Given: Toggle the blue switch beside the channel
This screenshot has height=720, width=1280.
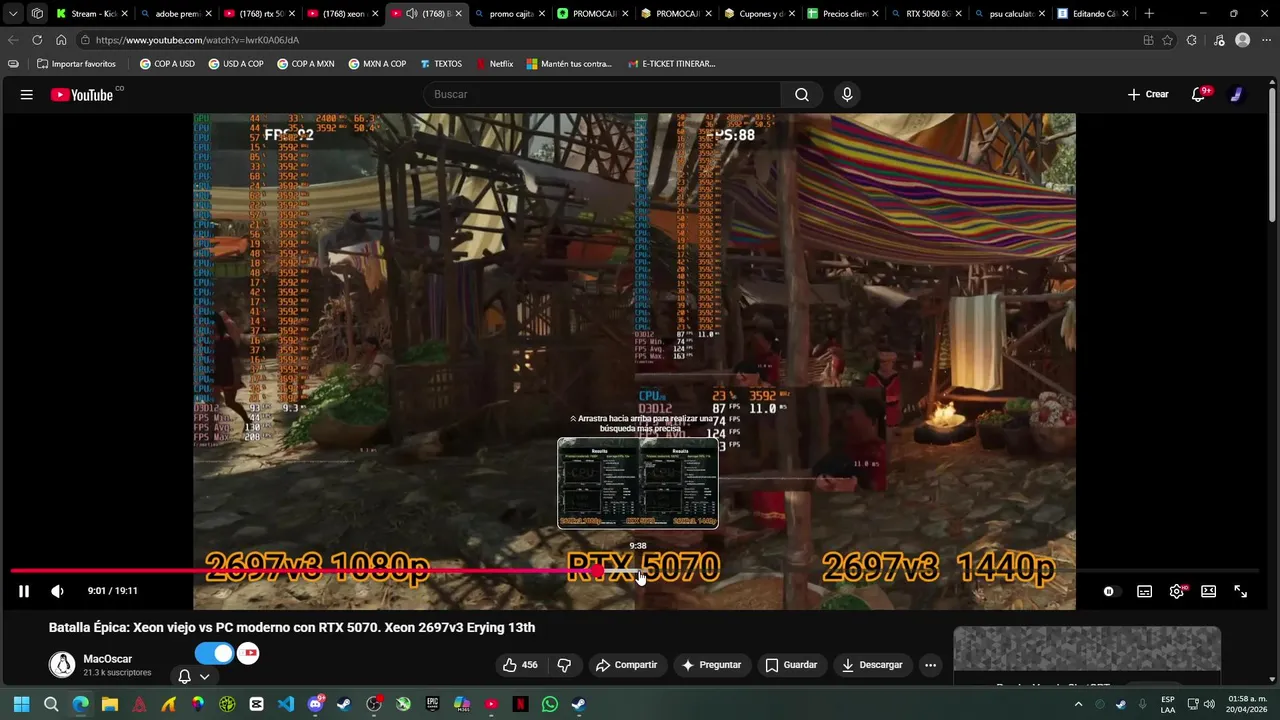Looking at the screenshot, I should coord(214,653).
